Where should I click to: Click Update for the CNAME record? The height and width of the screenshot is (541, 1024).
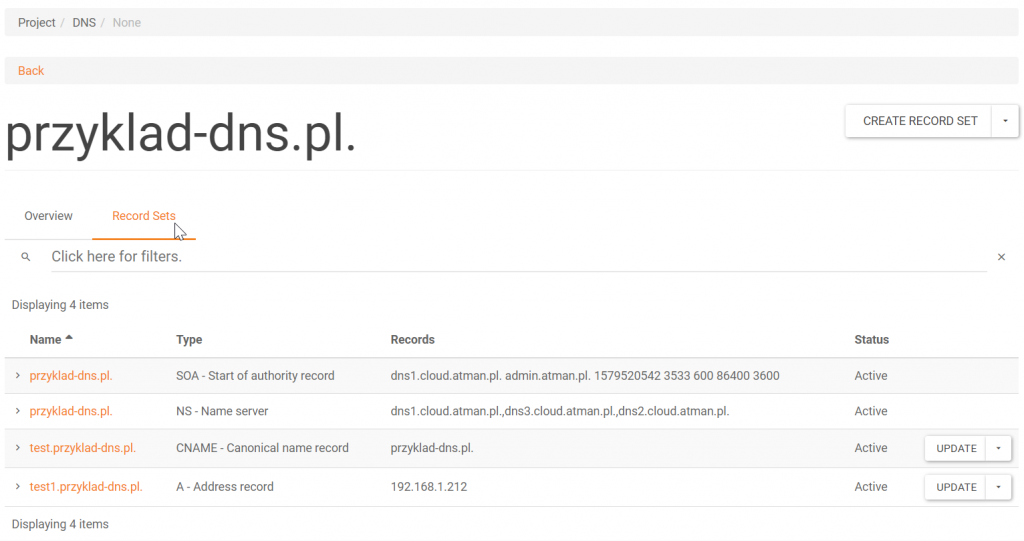955,449
